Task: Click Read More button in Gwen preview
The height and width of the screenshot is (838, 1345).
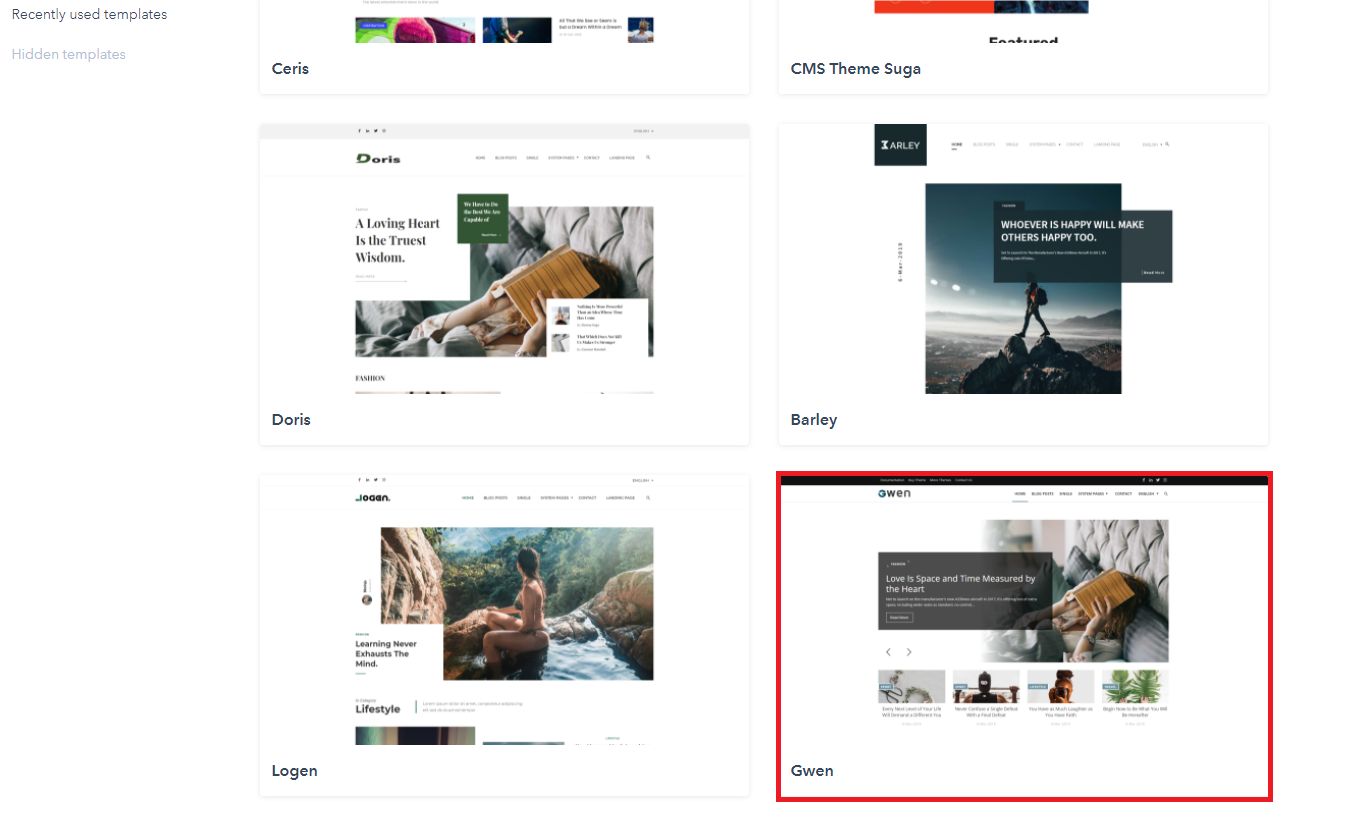Action: [x=898, y=617]
